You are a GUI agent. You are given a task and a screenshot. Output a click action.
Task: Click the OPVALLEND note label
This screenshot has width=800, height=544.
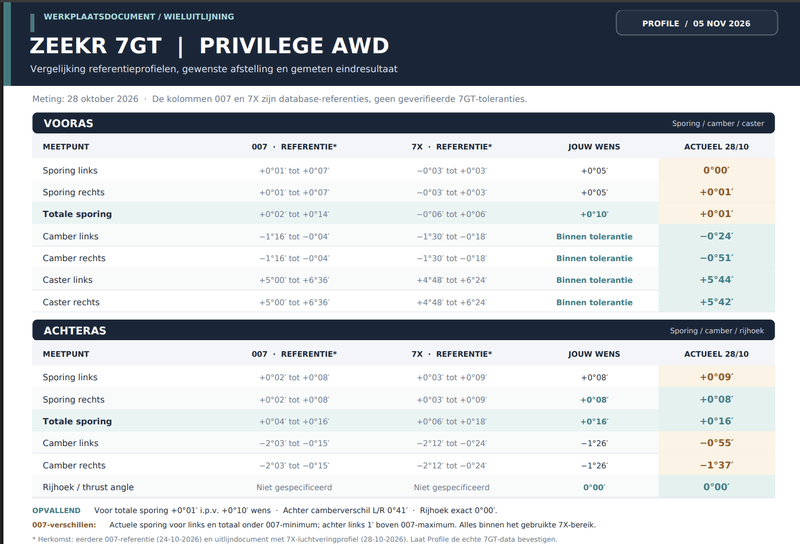click(x=56, y=510)
